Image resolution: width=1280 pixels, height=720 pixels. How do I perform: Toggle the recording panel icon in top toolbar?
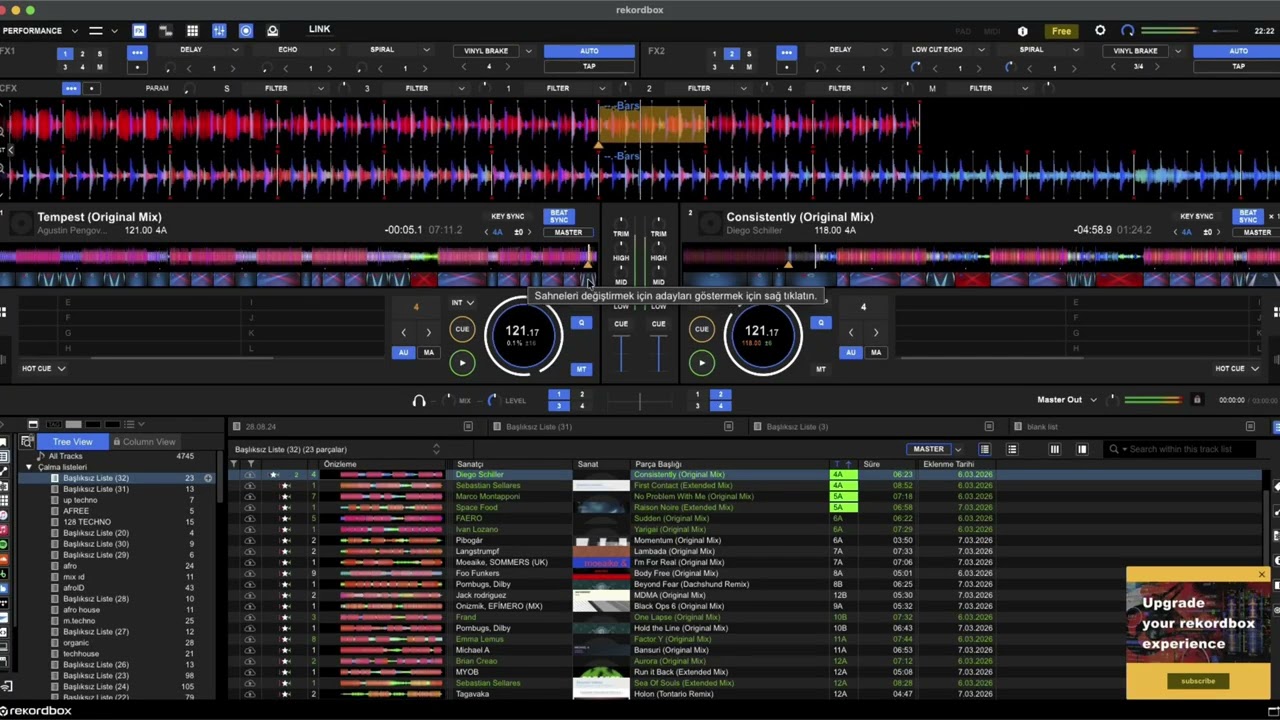click(246, 31)
